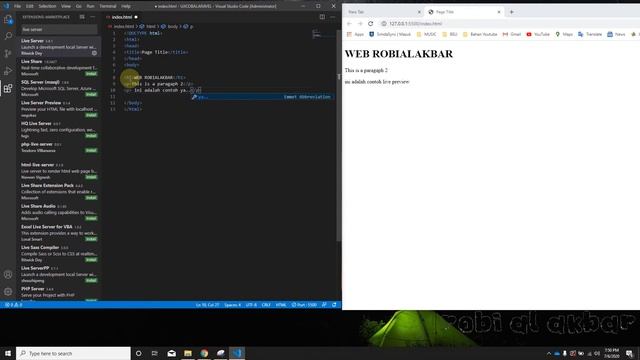This screenshot has width=640, height=360.
Task: Install the SQL Server (mssql) extension
Action: point(91,94)
